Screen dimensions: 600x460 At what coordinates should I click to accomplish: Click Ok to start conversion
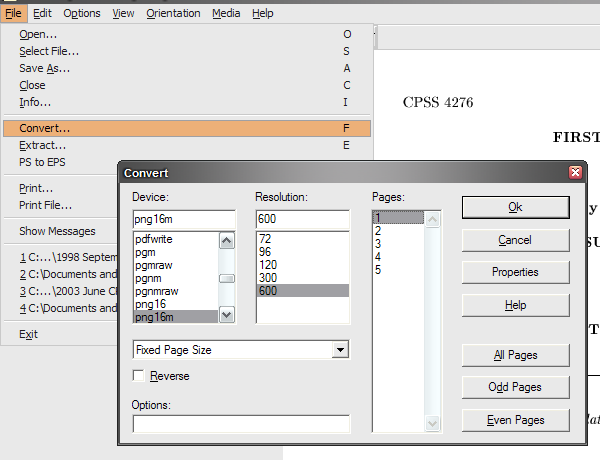[515, 207]
